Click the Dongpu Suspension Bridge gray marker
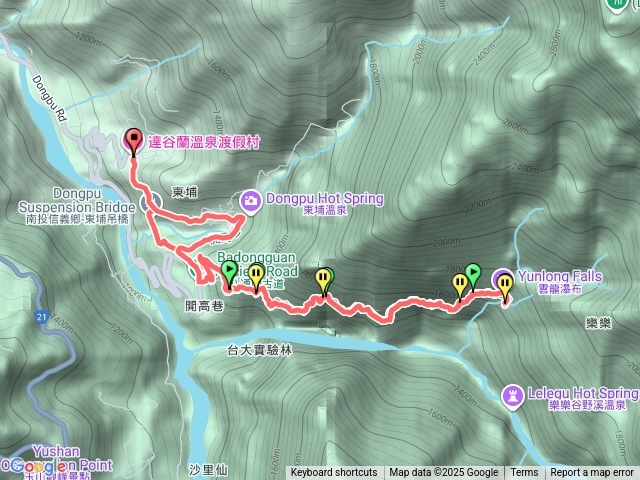 (x=151, y=203)
